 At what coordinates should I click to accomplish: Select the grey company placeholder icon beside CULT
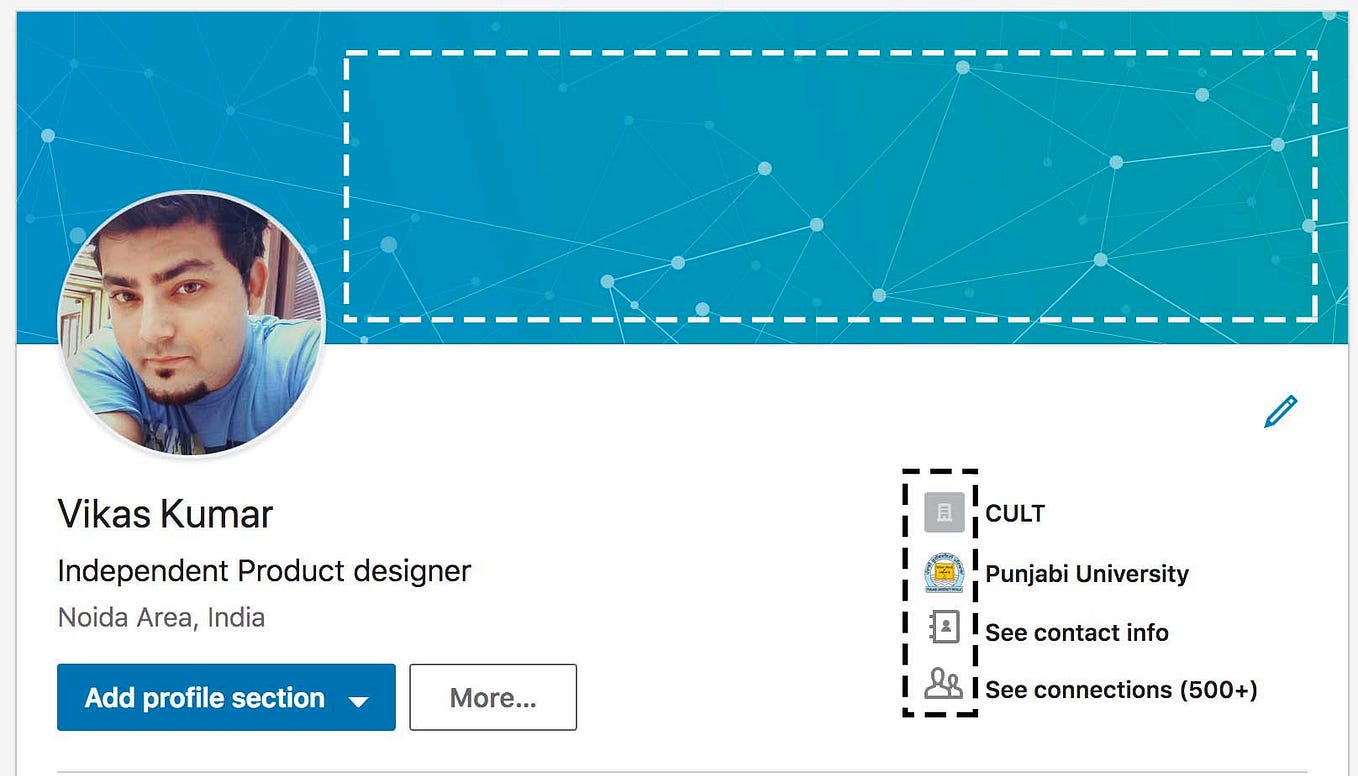pyautogui.click(x=944, y=512)
